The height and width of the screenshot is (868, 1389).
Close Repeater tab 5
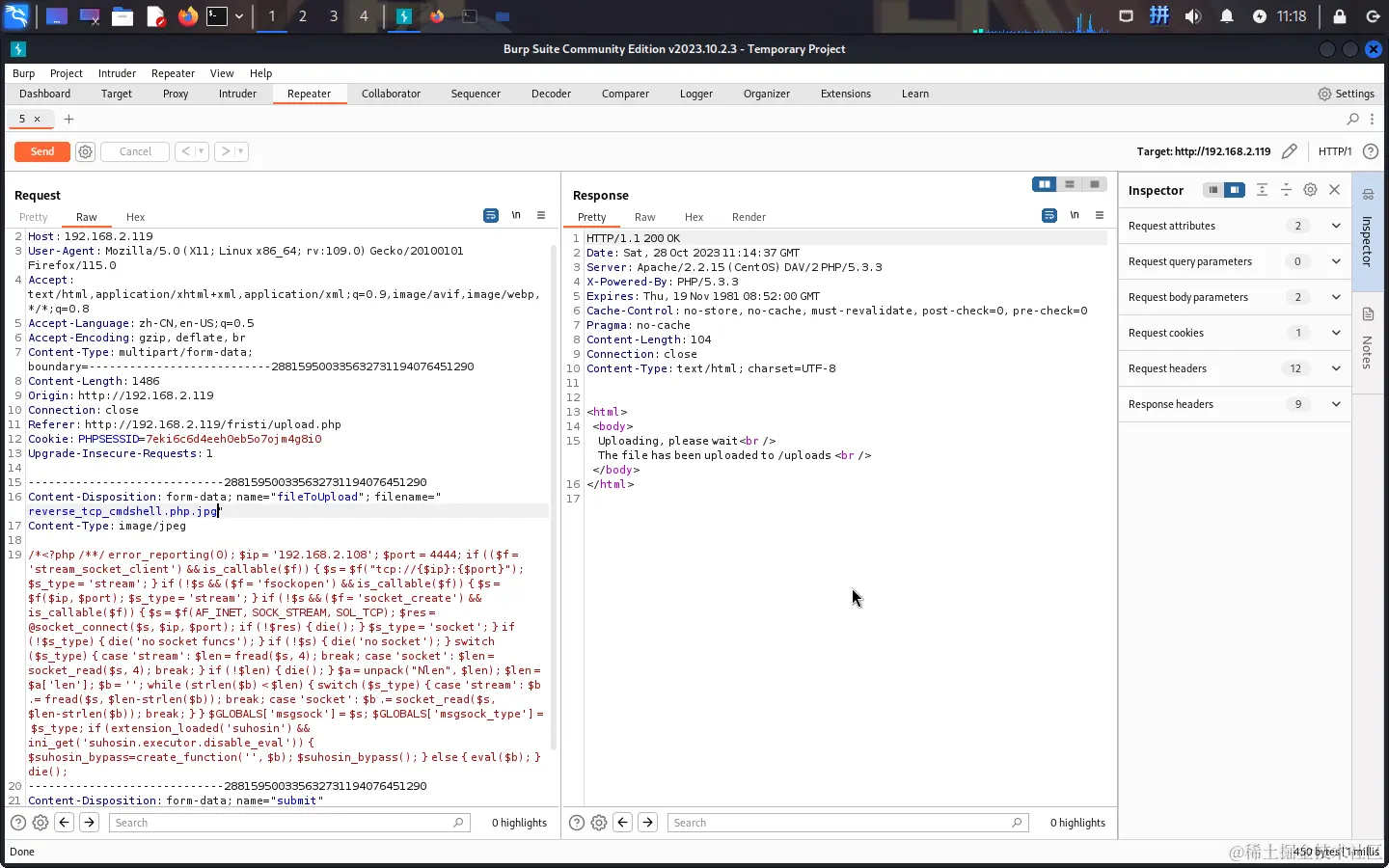coord(38,119)
